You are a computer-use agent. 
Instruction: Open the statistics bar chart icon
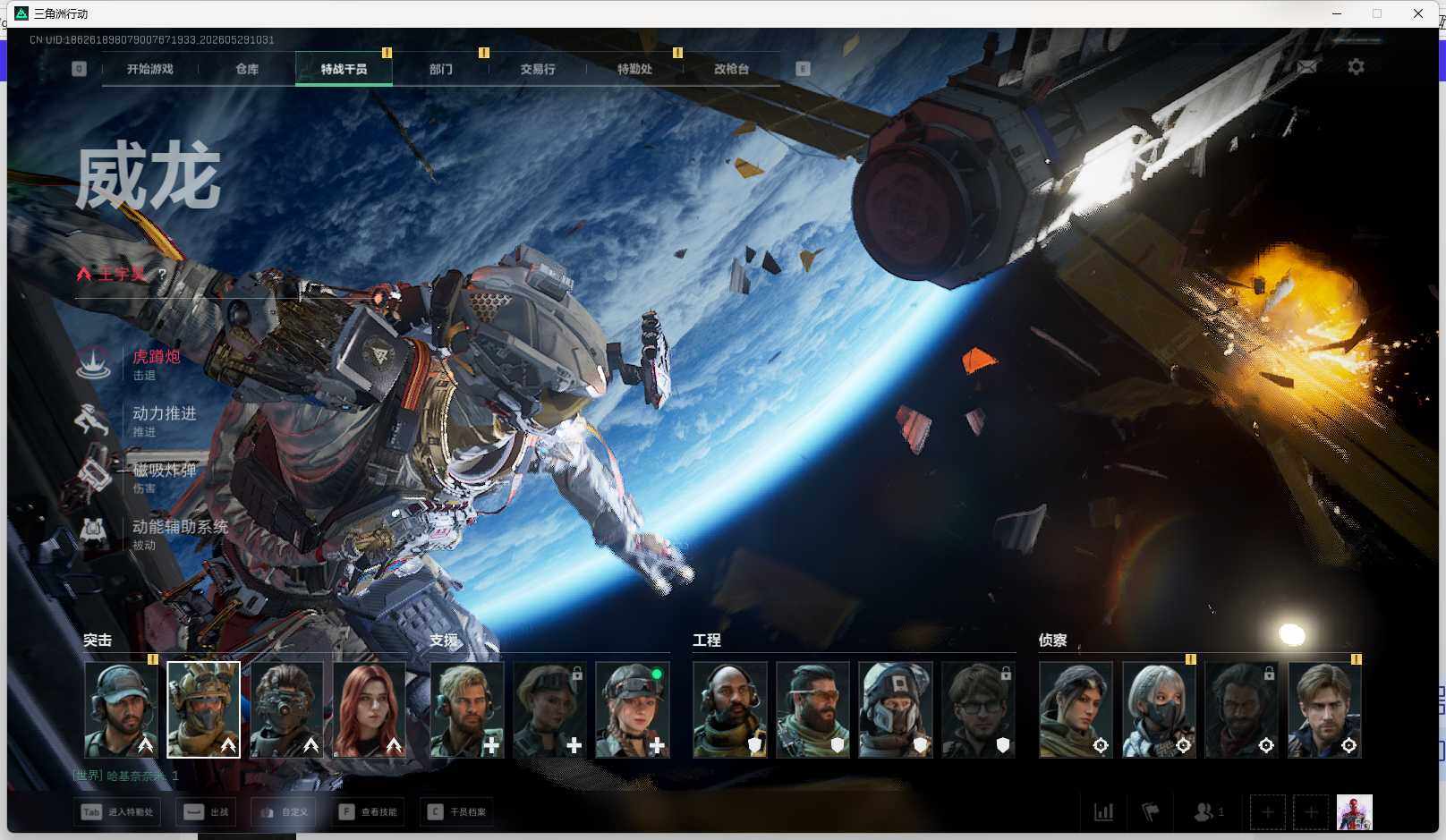[1104, 812]
